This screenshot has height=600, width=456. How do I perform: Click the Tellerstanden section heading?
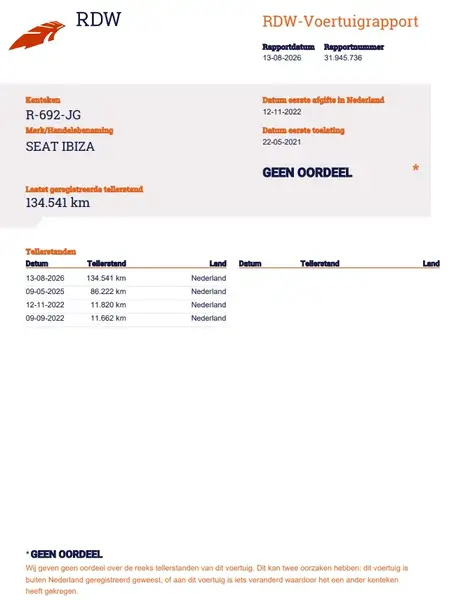pyautogui.click(x=51, y=251)
